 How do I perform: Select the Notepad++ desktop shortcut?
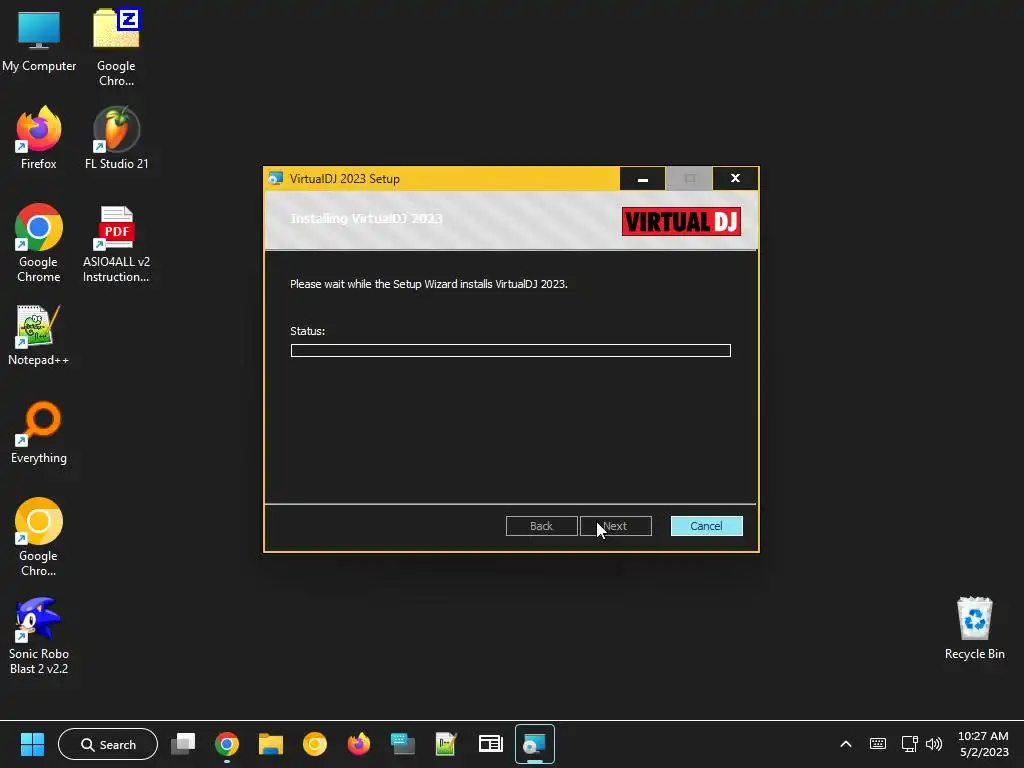pos(39,336)
